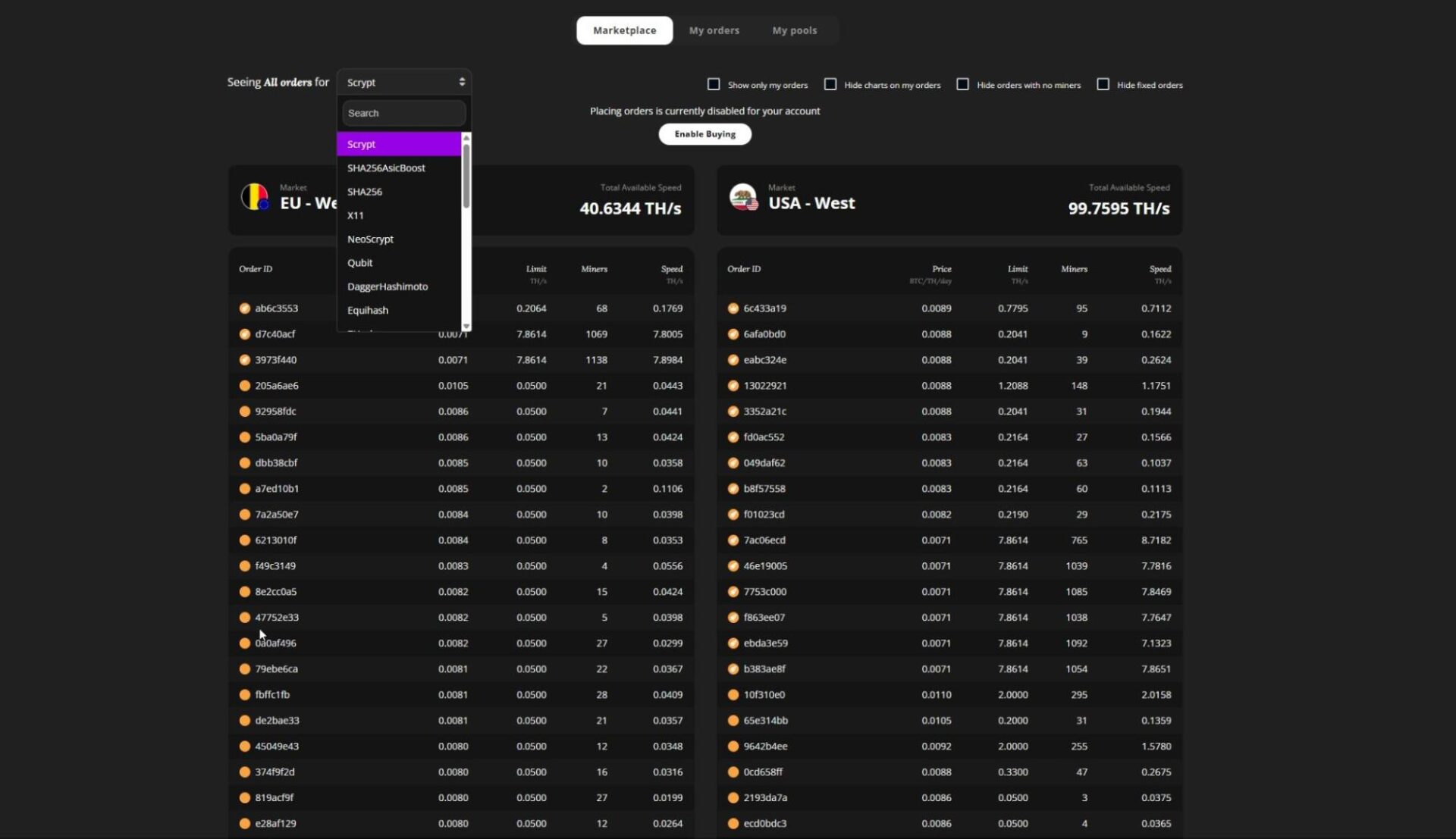
Task: Switch to the My orders tab
Action: (x=714, y=30)
